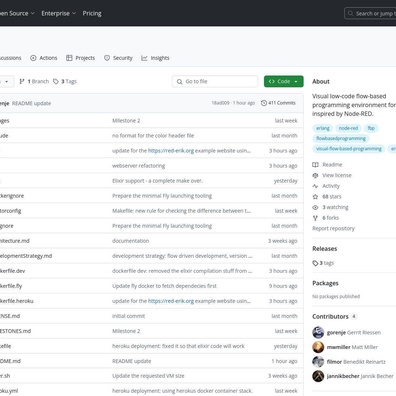Click the pulse icon beside Activity

(315, 186)
